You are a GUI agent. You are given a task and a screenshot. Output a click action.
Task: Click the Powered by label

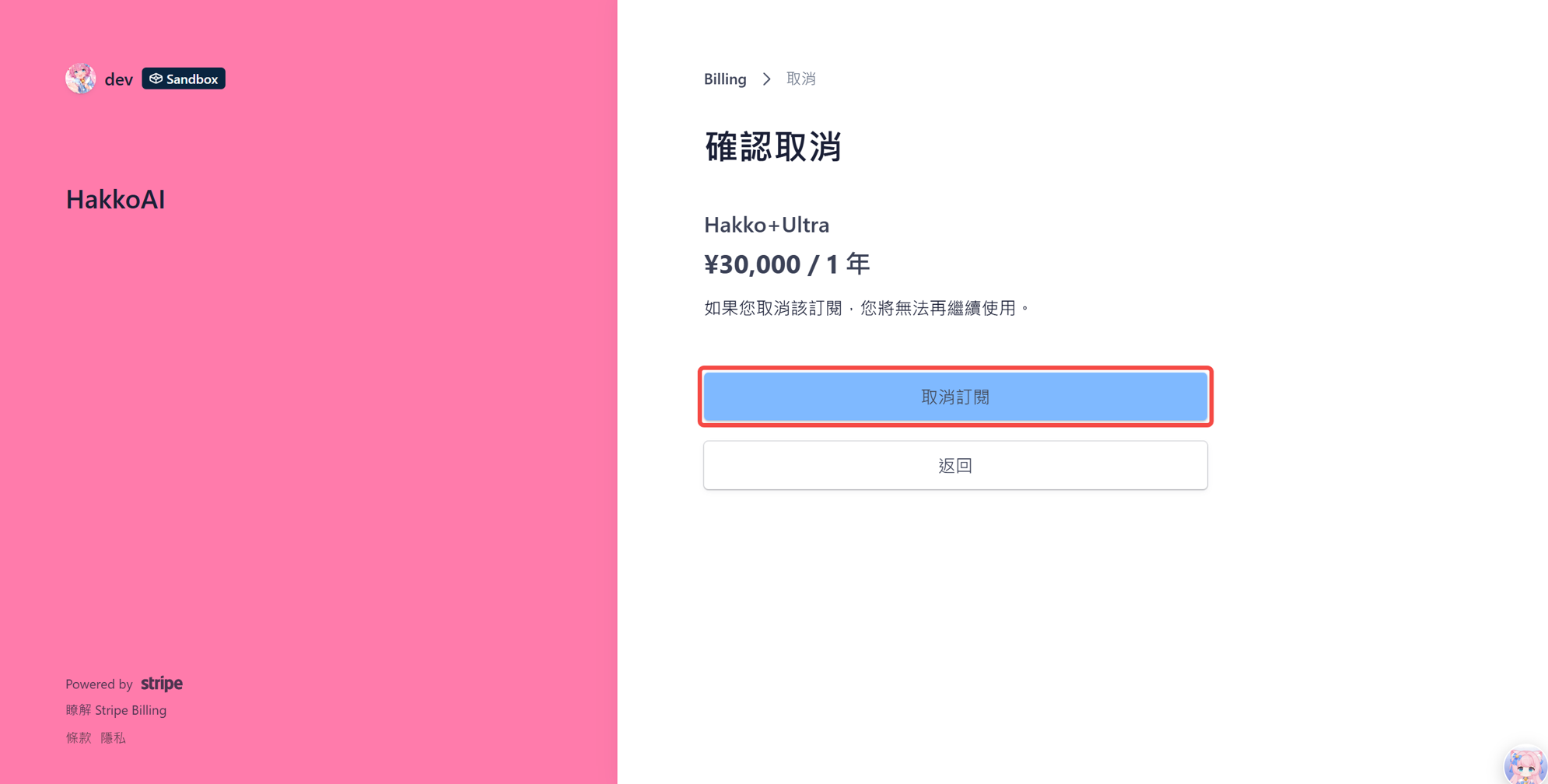point(99,684)
